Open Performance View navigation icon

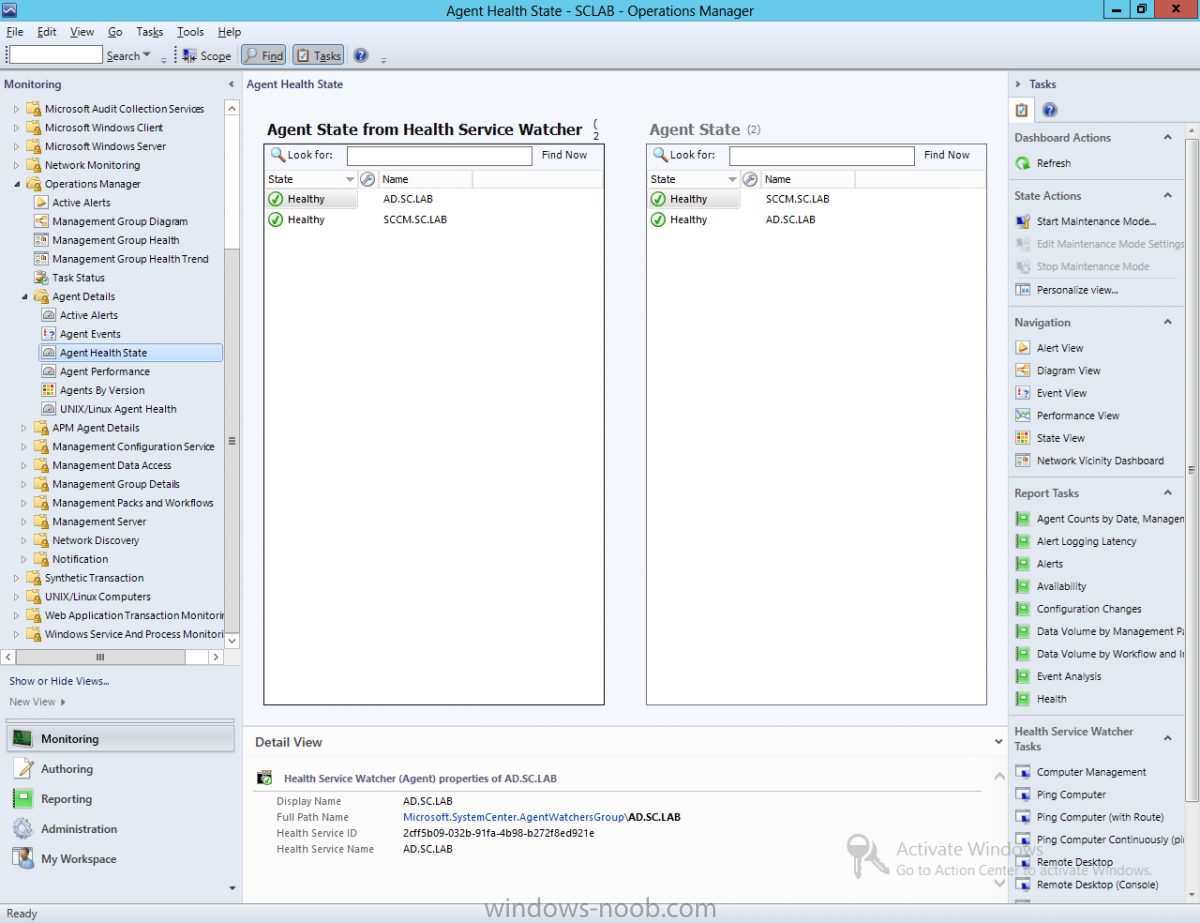tap(1022, 415)
